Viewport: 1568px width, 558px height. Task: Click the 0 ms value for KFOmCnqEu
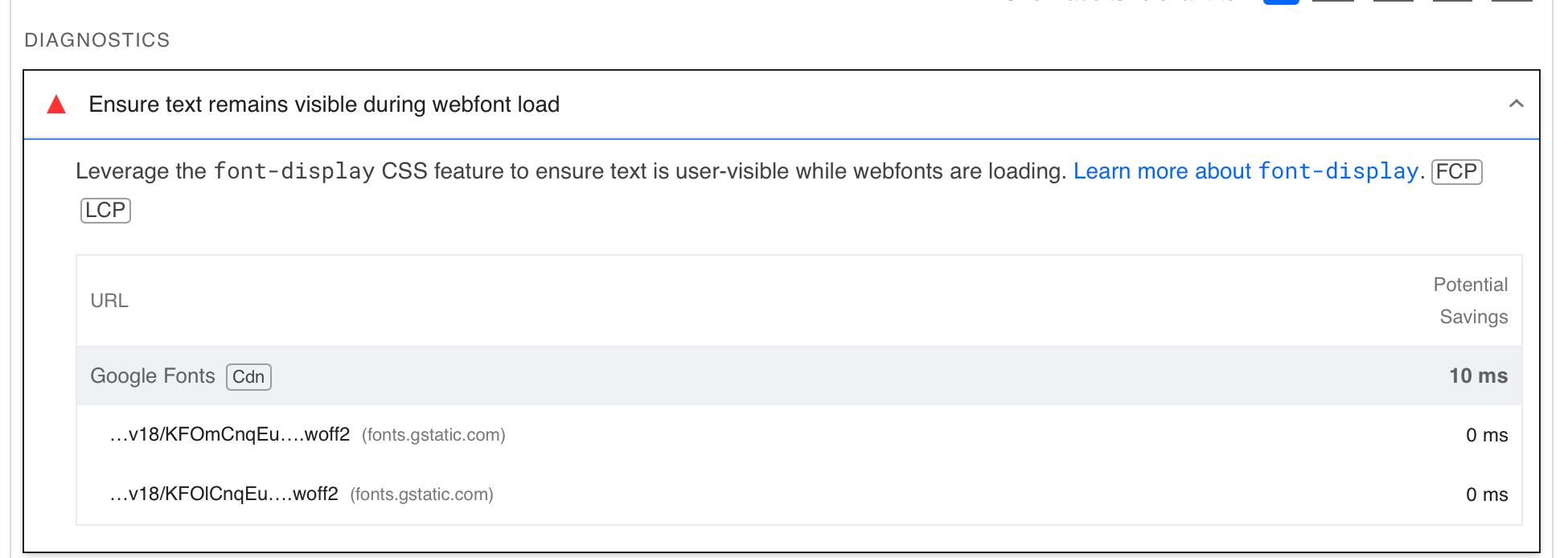pyautogui.click(x=1487, y=435)
